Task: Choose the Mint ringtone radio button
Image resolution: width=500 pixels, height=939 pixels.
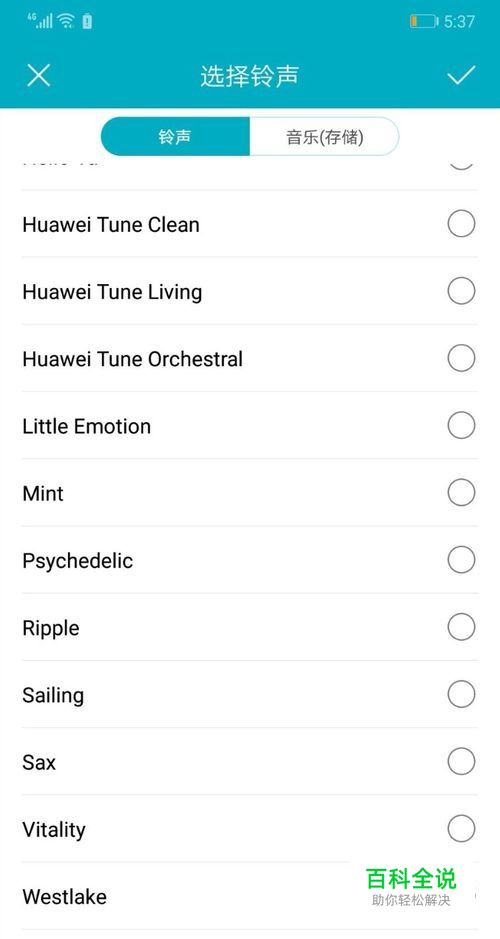Action: (x=461, y=493)
